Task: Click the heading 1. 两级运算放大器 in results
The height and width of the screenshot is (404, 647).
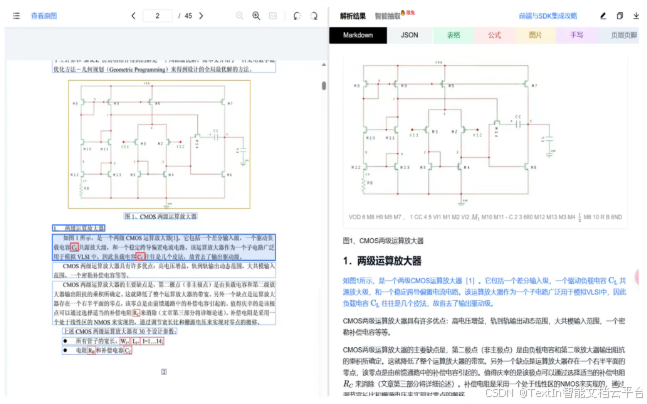Action: tap(382, 261)
